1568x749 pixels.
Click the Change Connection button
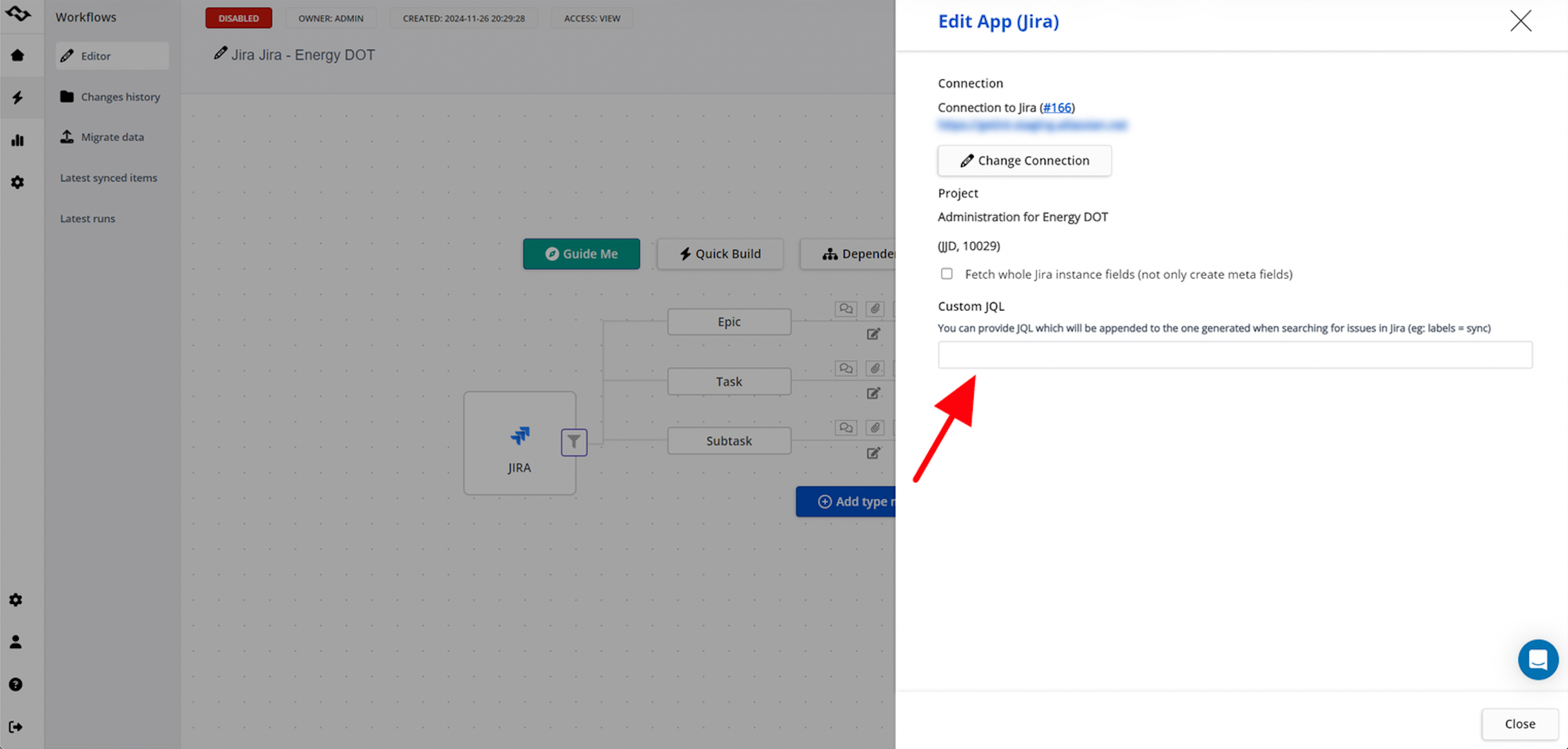pos(1025,160)
